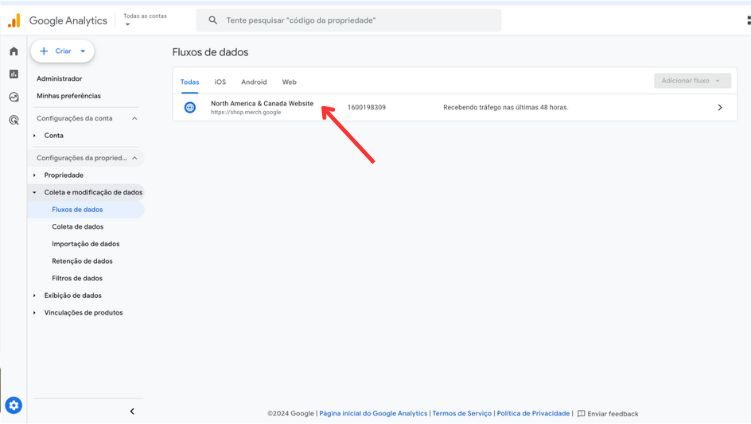Select Fluxos de dados in sidebar
The image size is (751, 424).
77,209
